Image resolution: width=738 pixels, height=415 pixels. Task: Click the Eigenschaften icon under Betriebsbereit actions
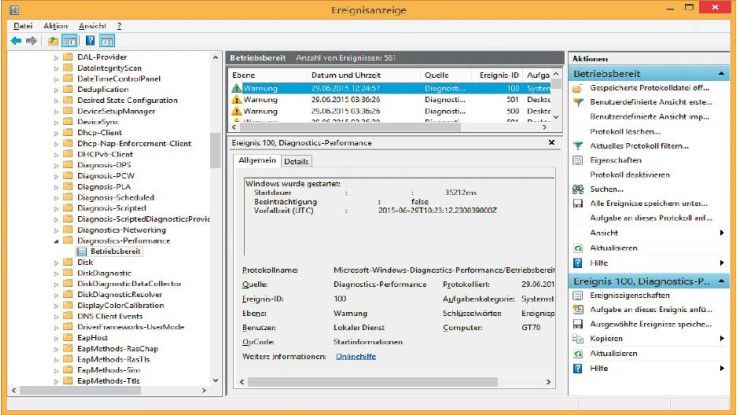coord(578,159)
